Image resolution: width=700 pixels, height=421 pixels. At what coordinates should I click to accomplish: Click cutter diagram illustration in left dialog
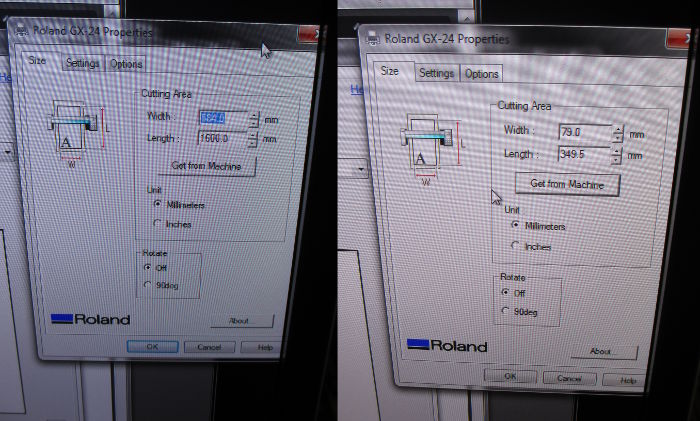point(78,134)
